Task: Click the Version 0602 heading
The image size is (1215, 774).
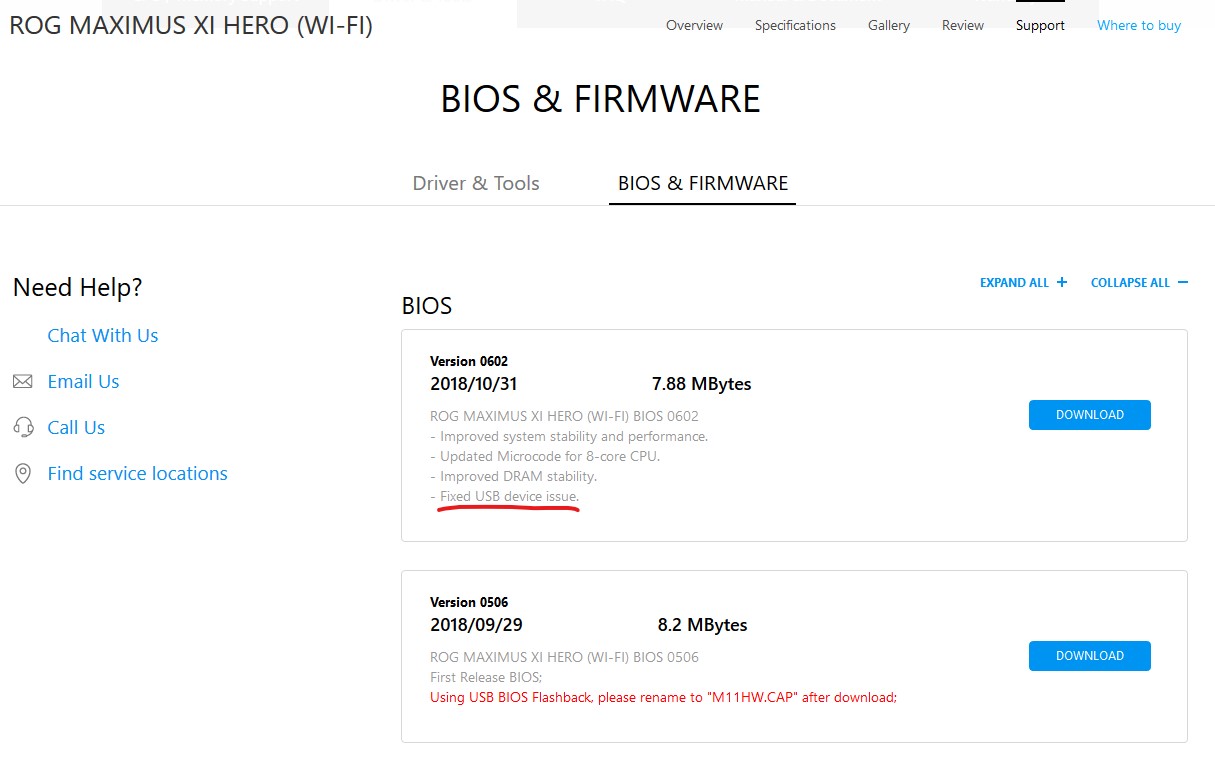Action: [x=469, y=361]
